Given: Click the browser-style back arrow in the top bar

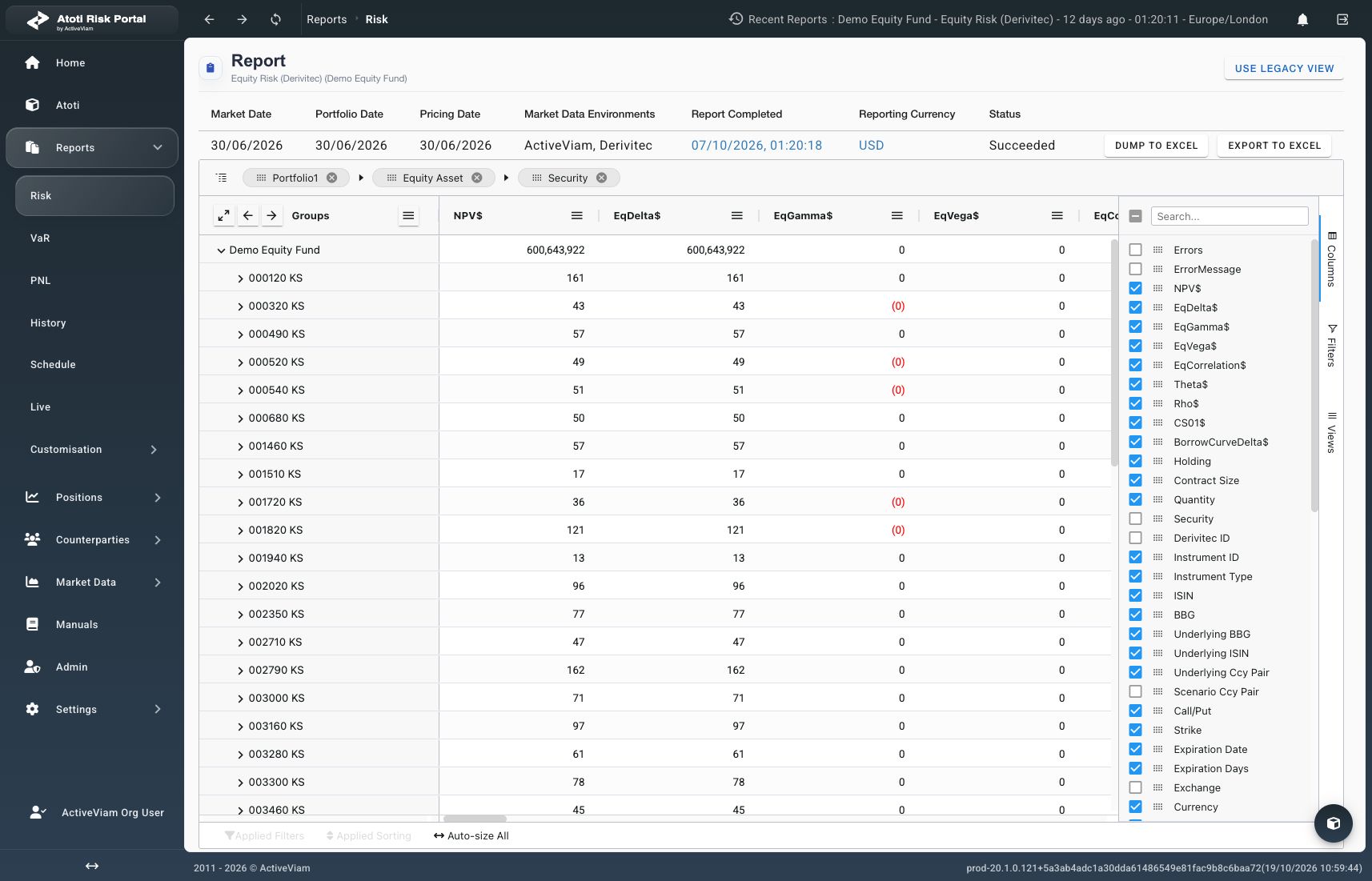Looking at the screenshot, I should pos(209,19).
